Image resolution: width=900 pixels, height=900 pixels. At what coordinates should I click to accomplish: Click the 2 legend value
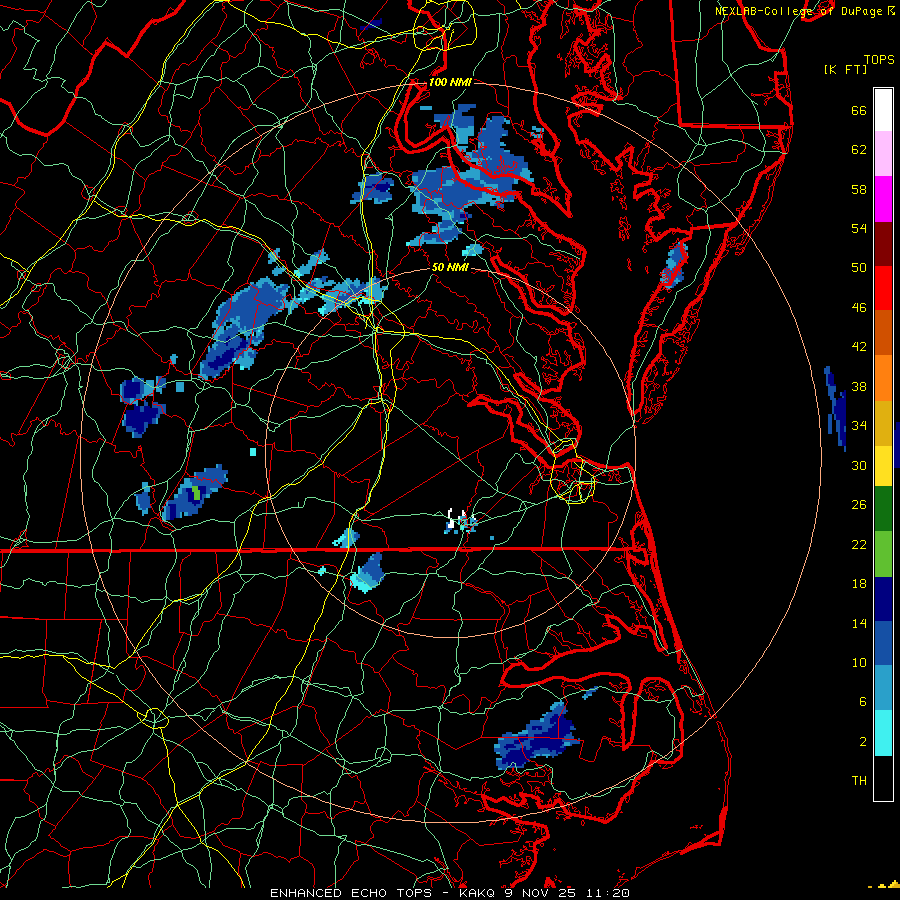pyautogui.click(x=863, y=741)
